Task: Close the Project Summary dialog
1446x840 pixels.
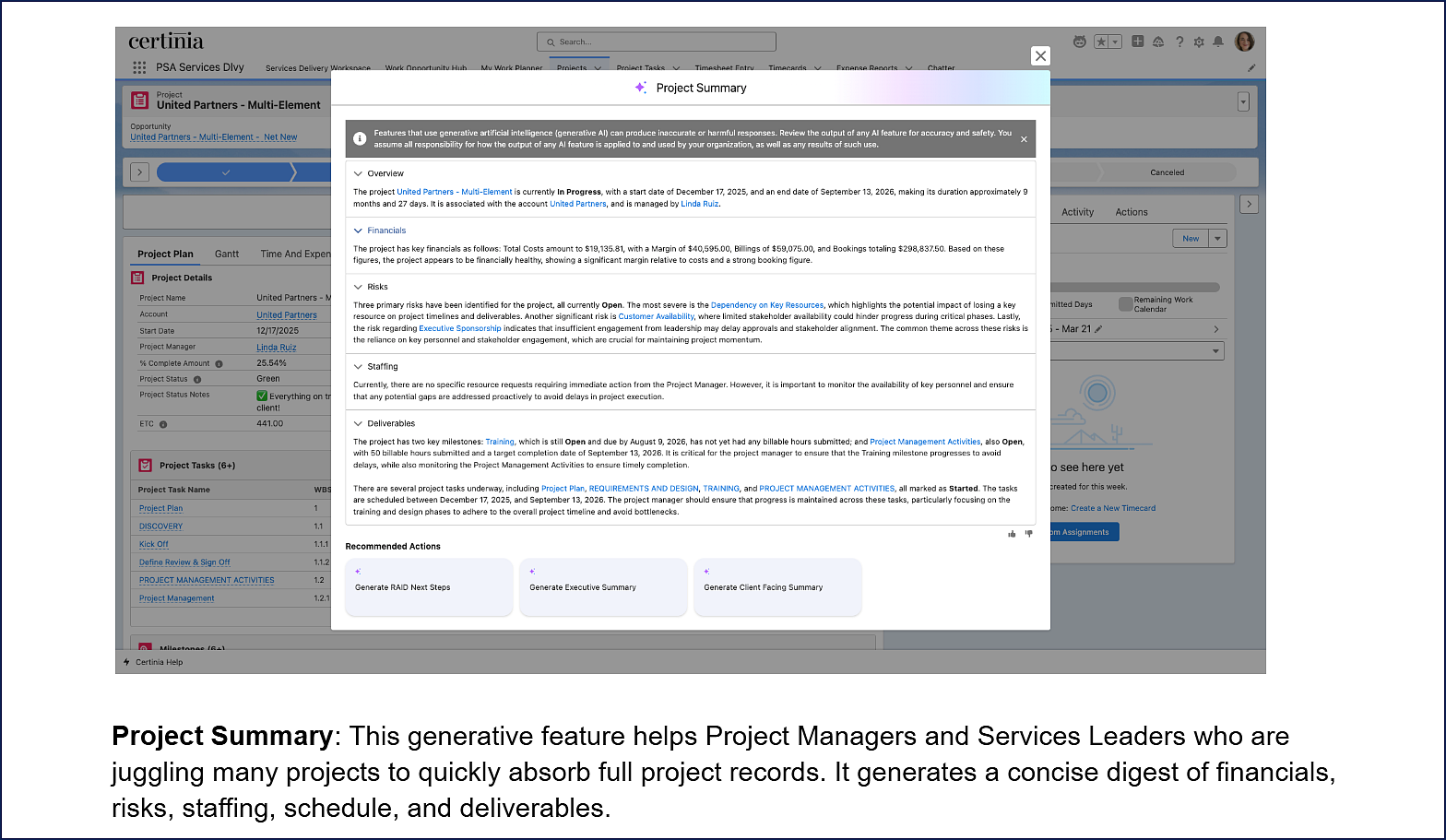Action: (1040, 56)
